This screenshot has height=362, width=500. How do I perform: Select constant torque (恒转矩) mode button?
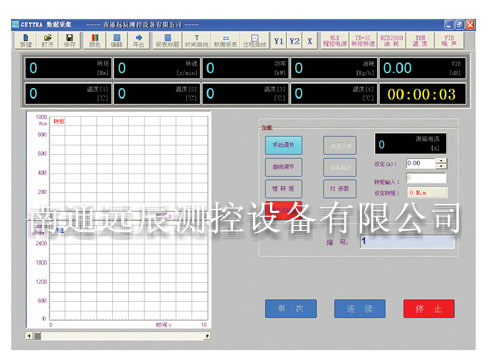coord(284,189)
